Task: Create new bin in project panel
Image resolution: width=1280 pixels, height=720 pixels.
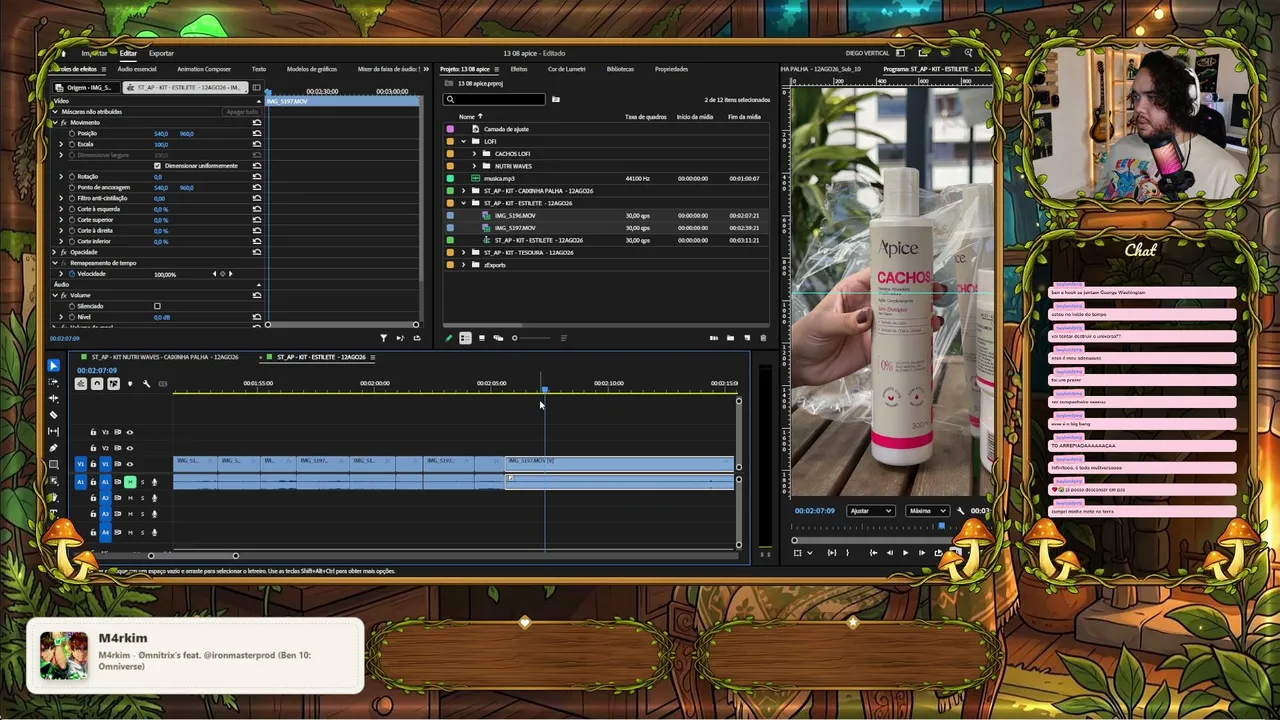Action: tap(730, 338)
